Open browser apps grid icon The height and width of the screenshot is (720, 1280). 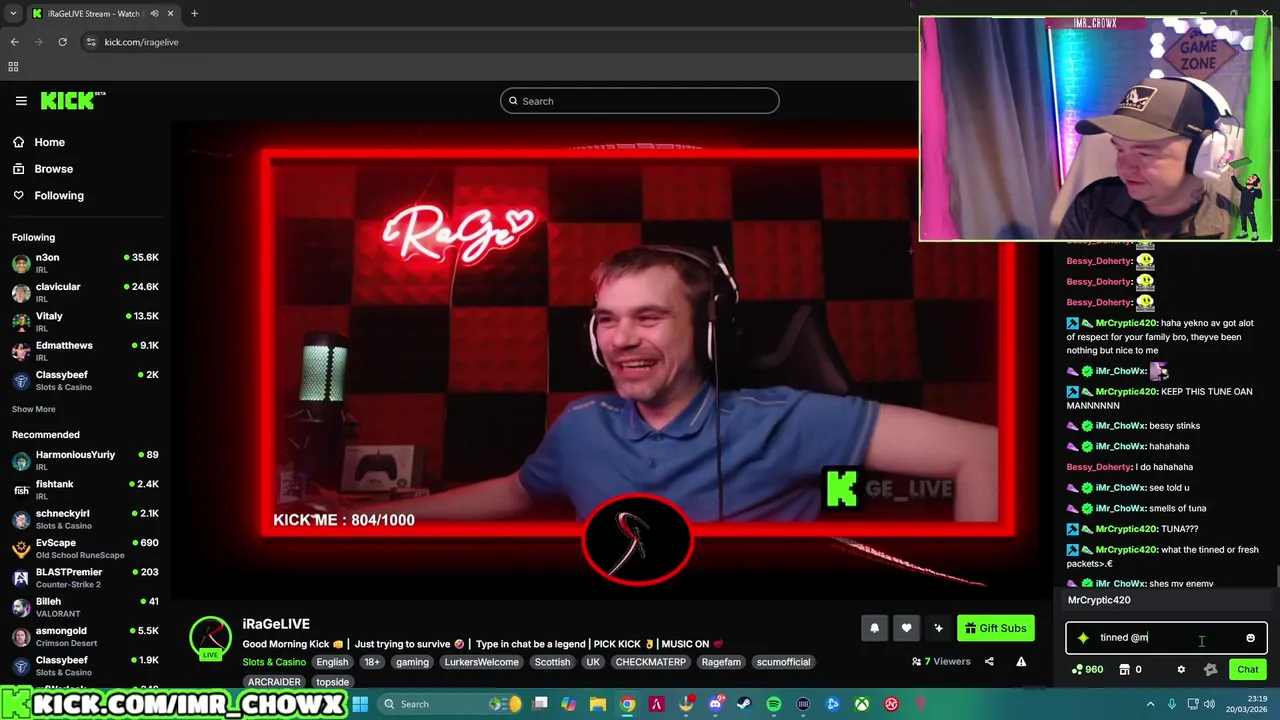tap(13, 67)
